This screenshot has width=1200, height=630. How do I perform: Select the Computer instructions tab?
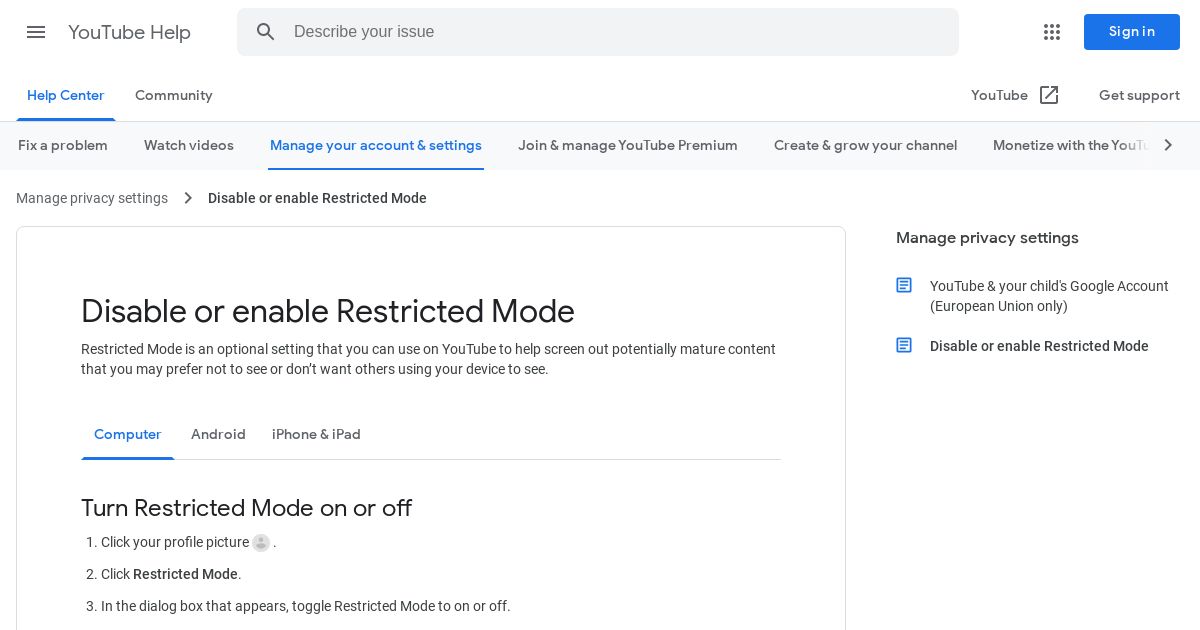coord(128,434)
